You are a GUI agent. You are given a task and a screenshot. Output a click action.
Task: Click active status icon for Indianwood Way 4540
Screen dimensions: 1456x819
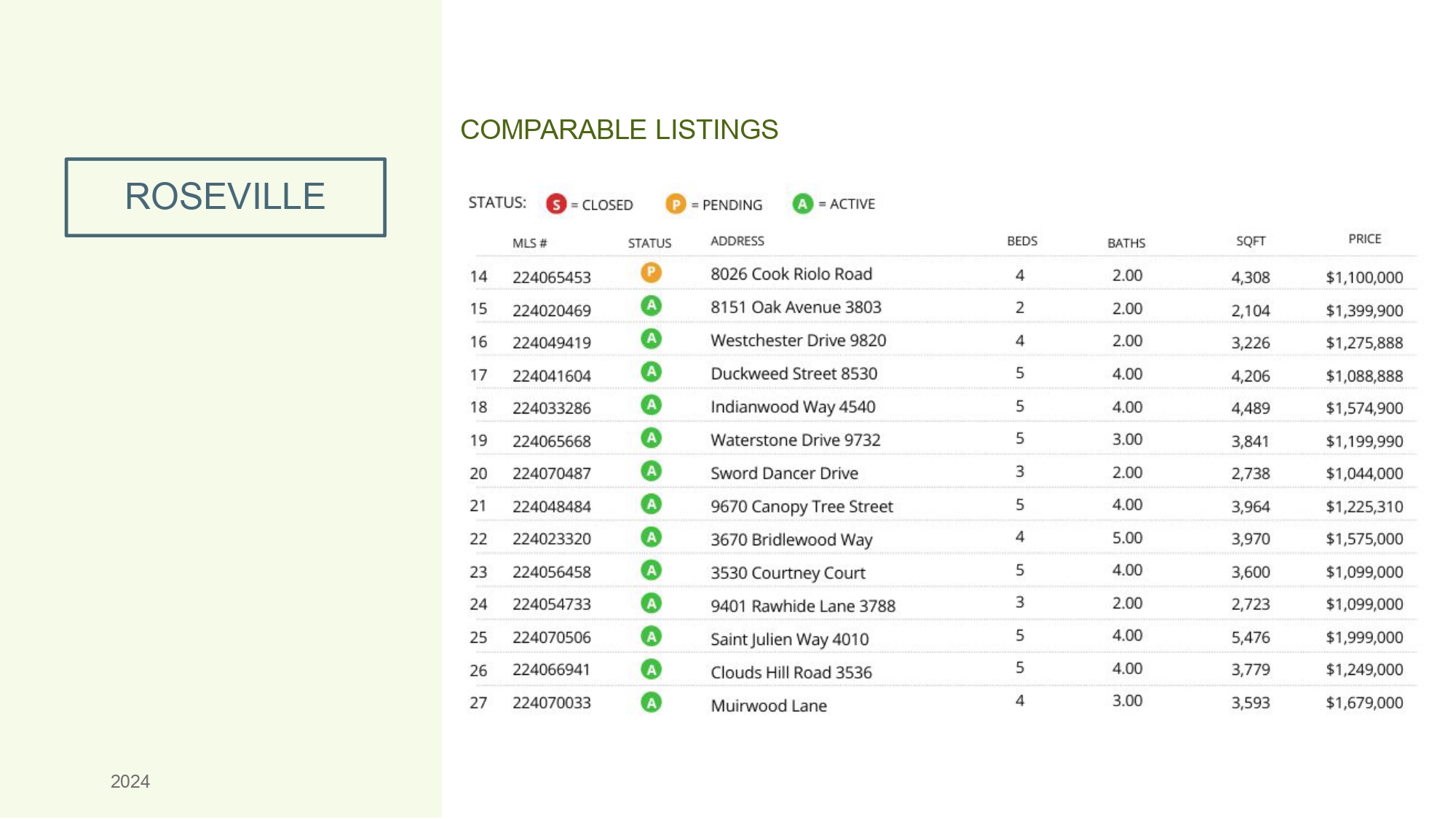tap(651, 405)
